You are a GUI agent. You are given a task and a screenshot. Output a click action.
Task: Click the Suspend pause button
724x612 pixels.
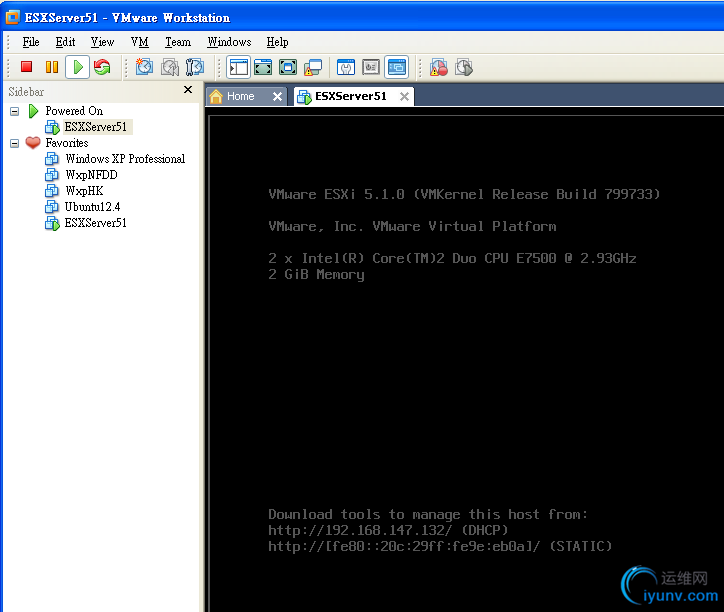coord(52,67)
